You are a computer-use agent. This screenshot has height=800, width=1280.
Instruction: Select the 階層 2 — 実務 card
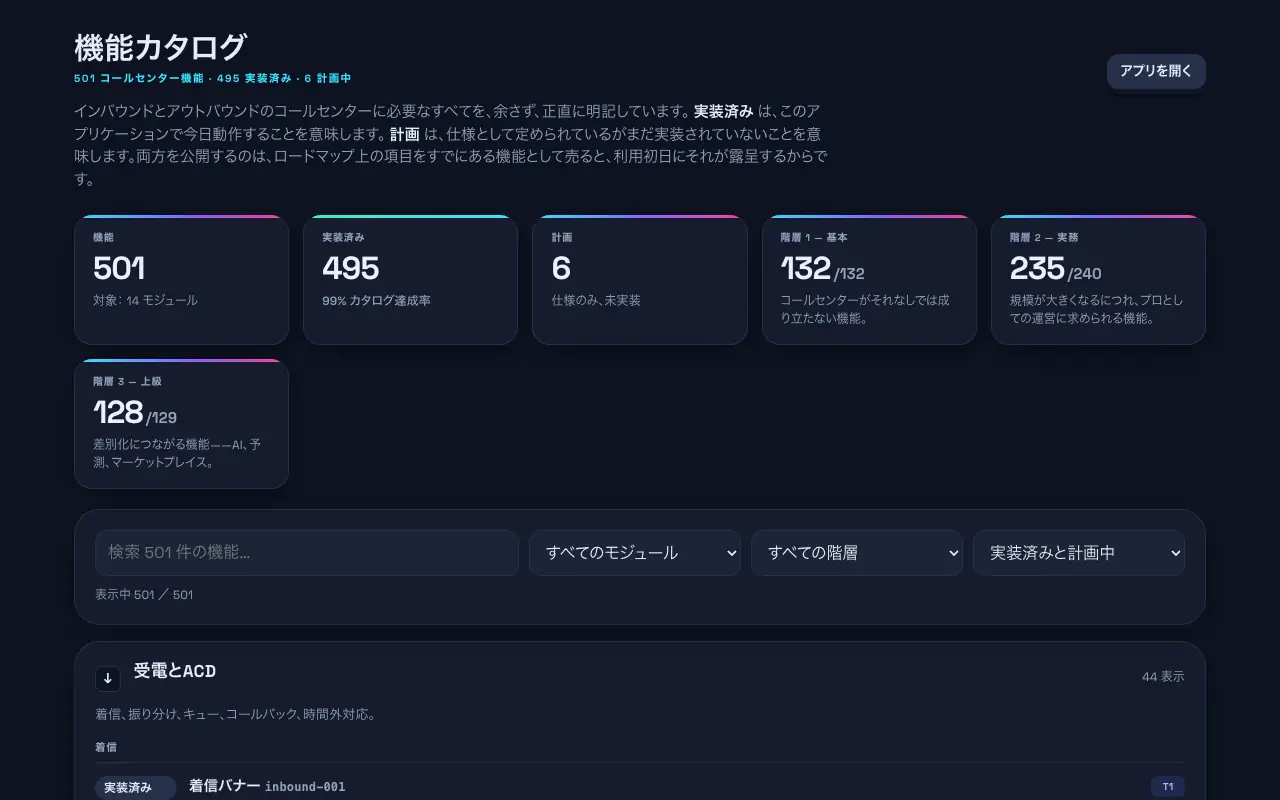click(x=1098, y=280)
